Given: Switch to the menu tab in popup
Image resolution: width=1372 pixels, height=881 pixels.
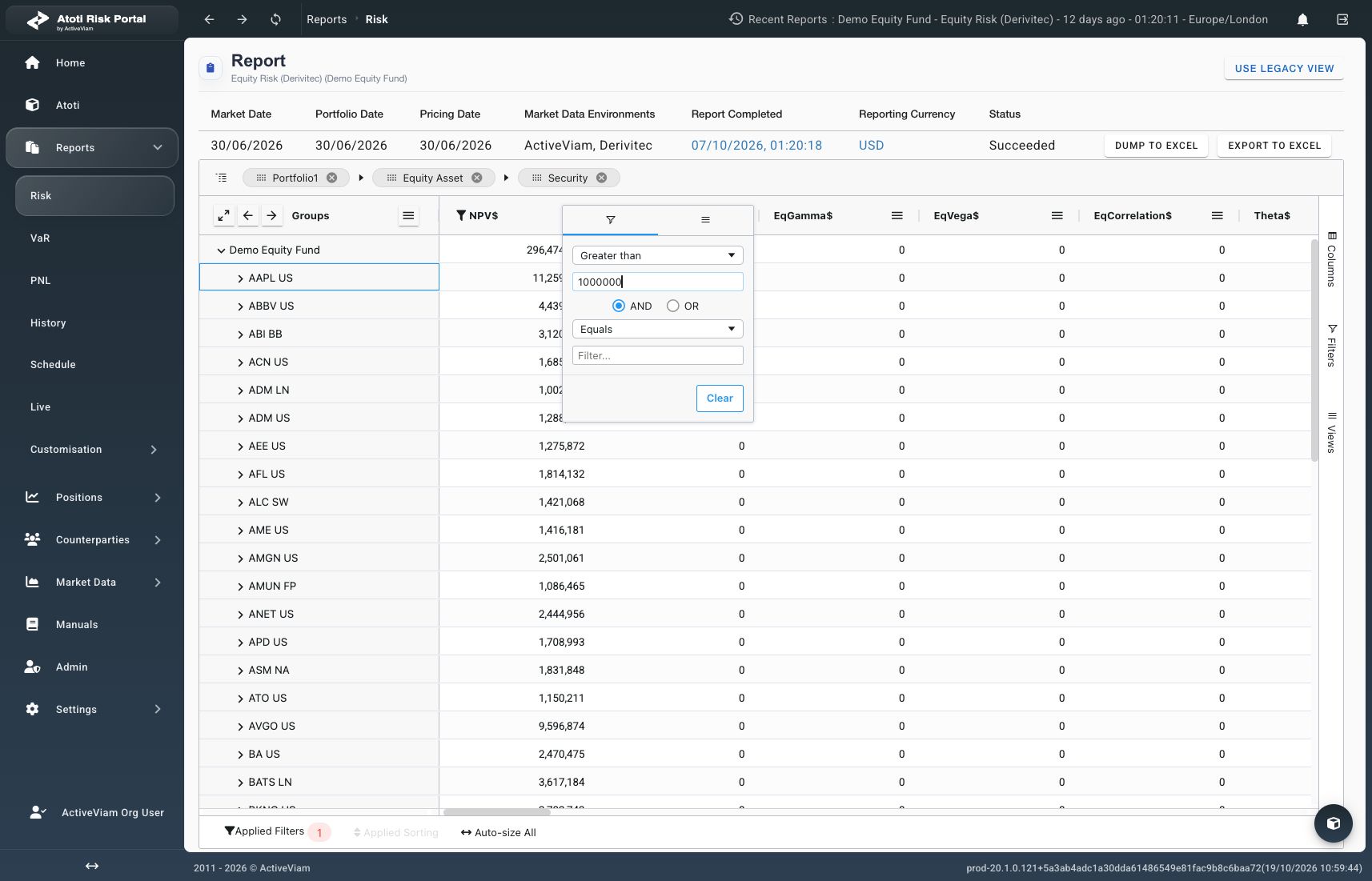Looking at the screenshot, I should click(705, 220).
